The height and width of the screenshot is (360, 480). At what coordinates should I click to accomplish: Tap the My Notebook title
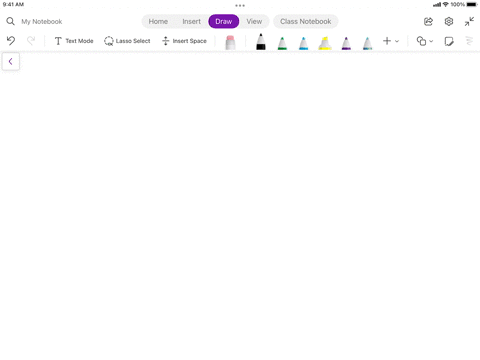coord(42,22)
